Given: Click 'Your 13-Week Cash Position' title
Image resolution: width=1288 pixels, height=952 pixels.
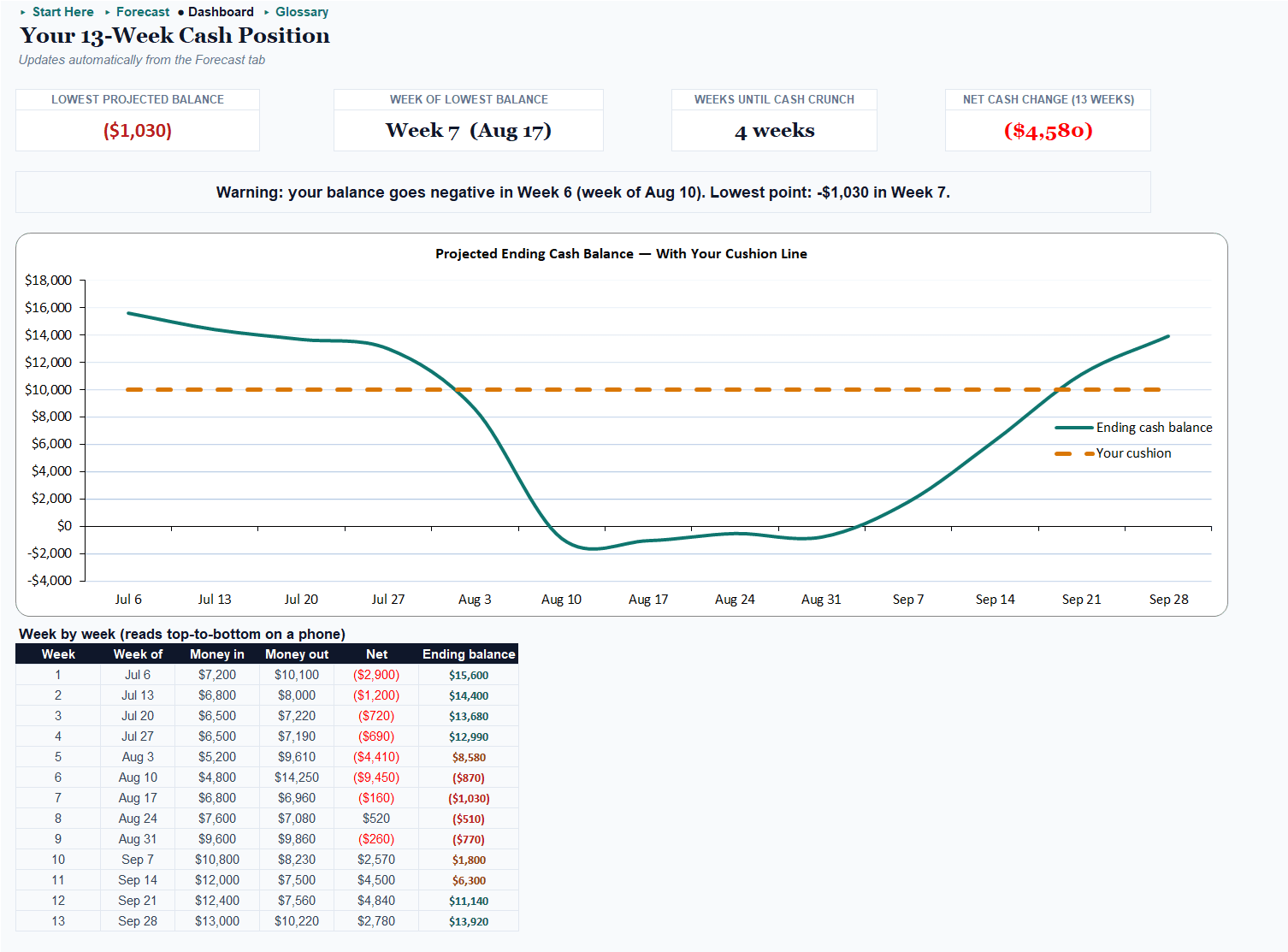Looking at the screenshot, I should (x=174, y=35).
